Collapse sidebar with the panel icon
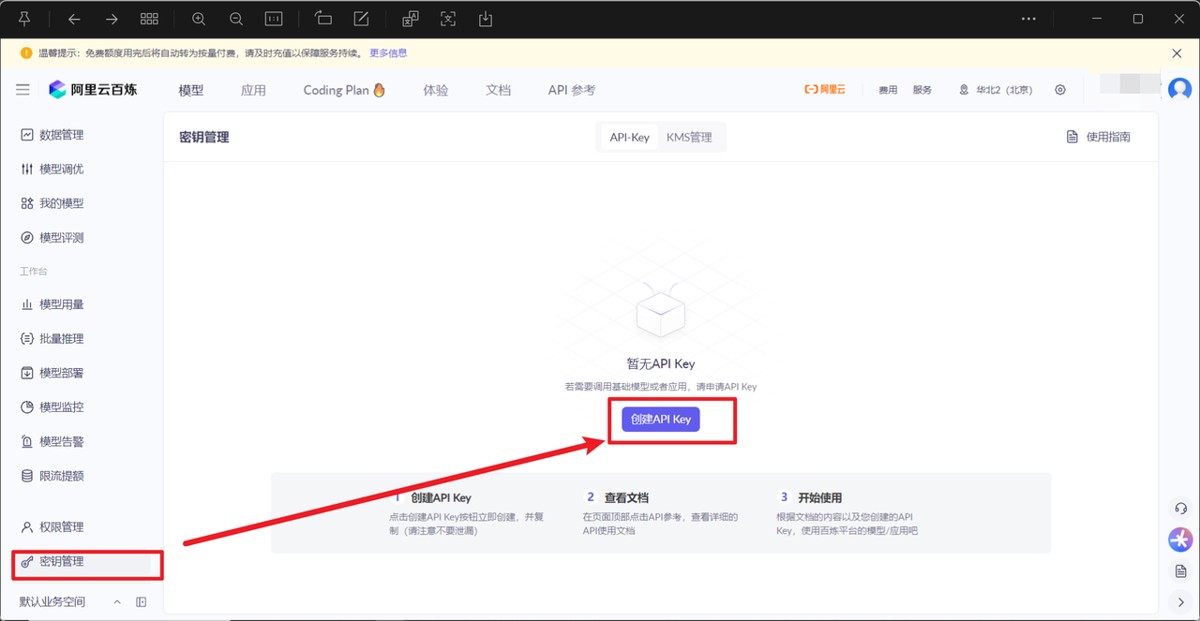The image size is (1200, 621). [x=141, y=602]
